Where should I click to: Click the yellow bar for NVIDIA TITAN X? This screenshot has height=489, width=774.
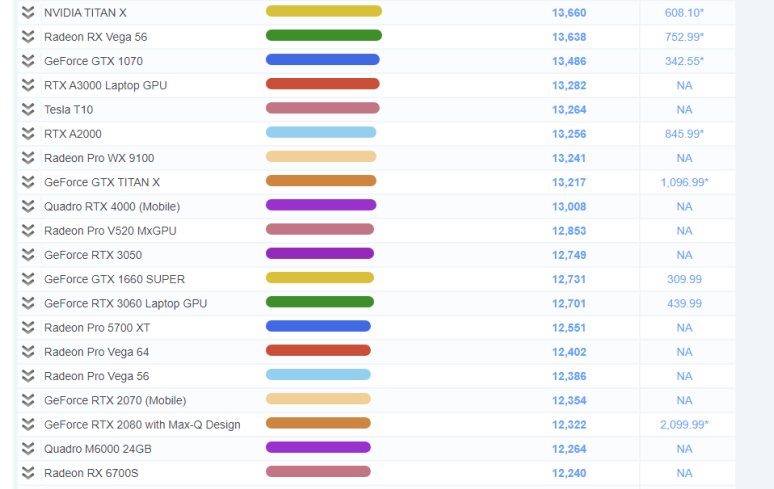(324, 11)
